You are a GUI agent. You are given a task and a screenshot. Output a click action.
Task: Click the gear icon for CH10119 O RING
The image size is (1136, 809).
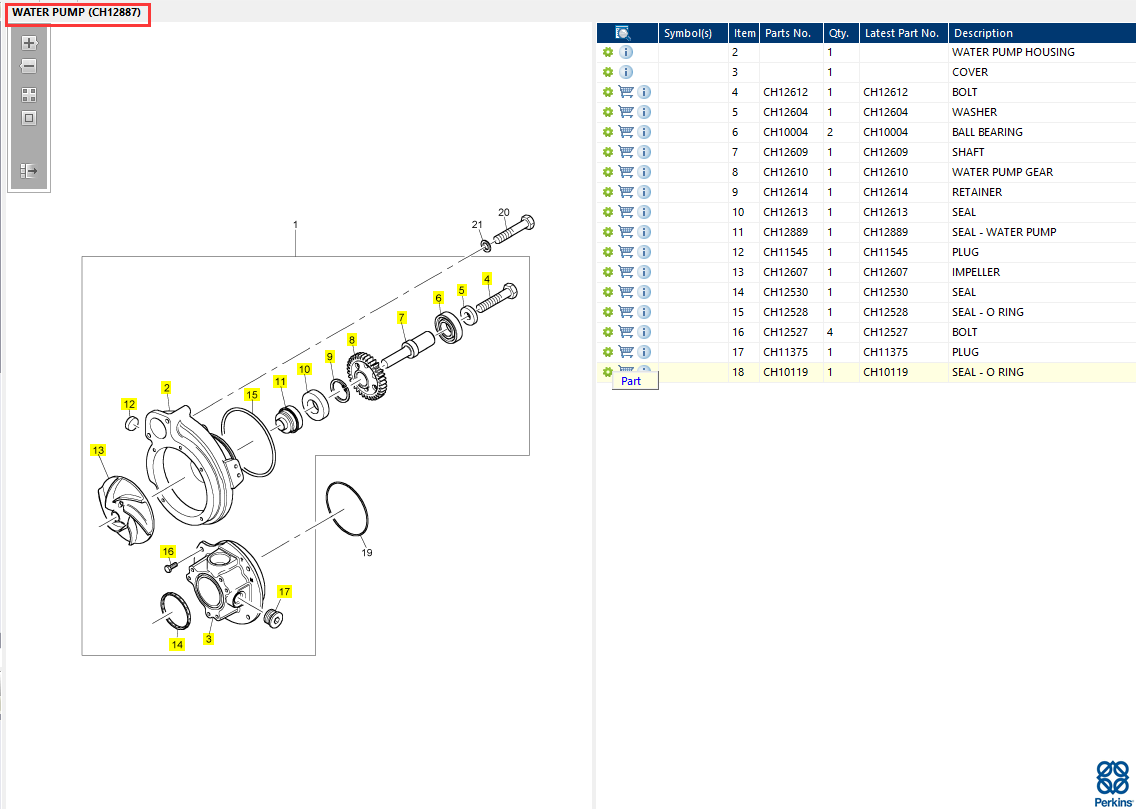tap(608, 372)
